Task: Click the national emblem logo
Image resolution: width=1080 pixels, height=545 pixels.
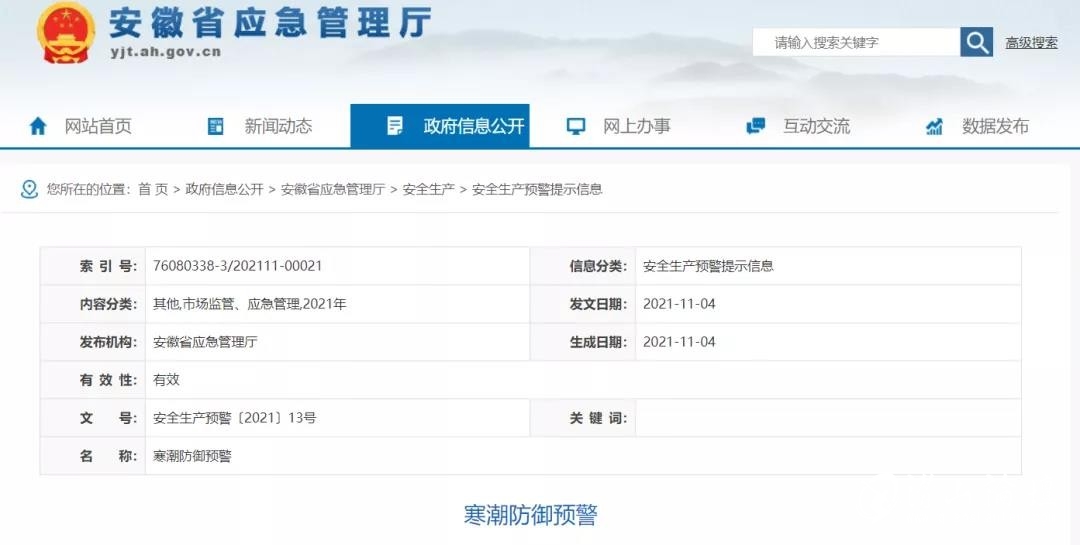Action: (66, 33)
